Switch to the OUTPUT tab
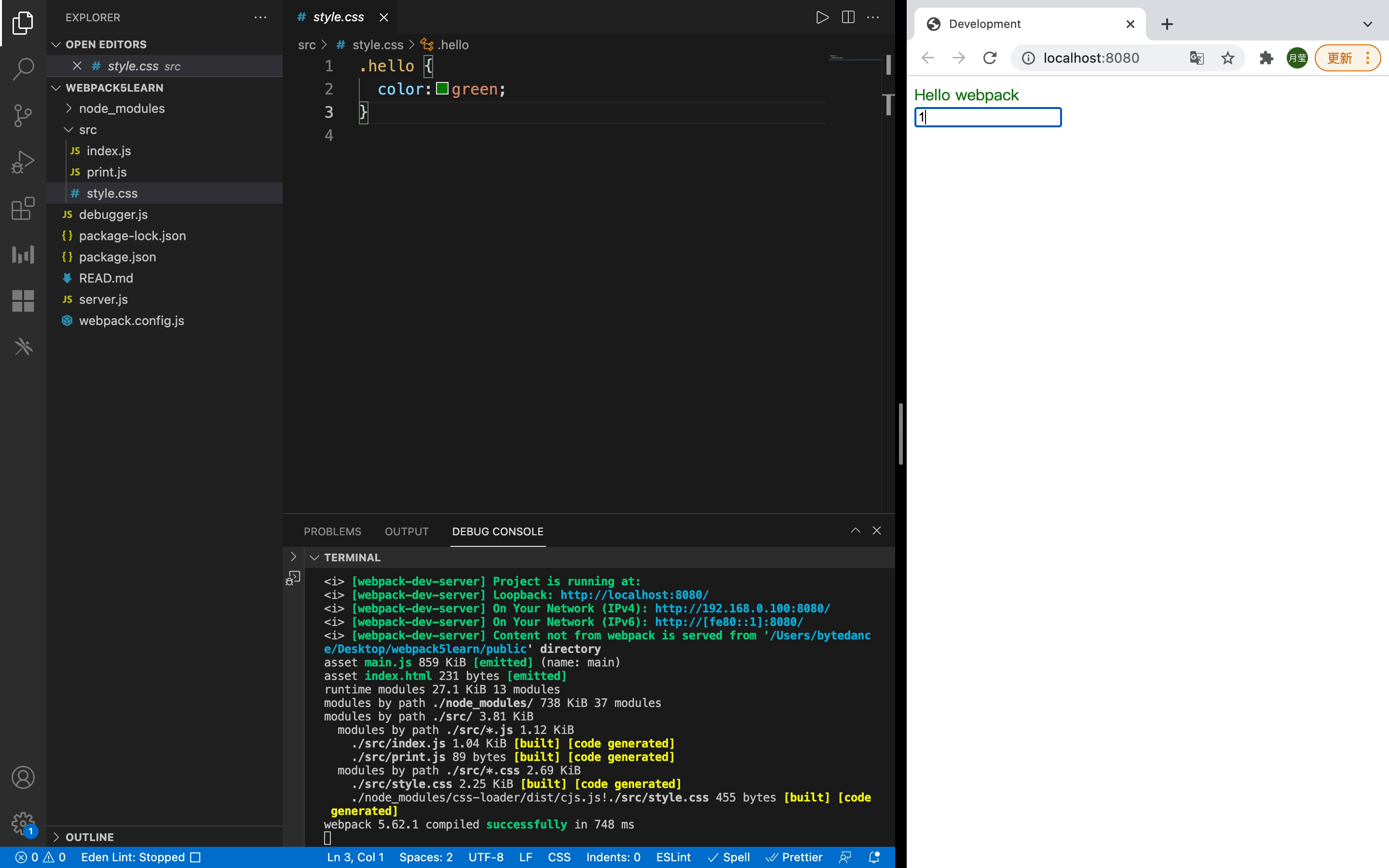 [x=407, y=531]
